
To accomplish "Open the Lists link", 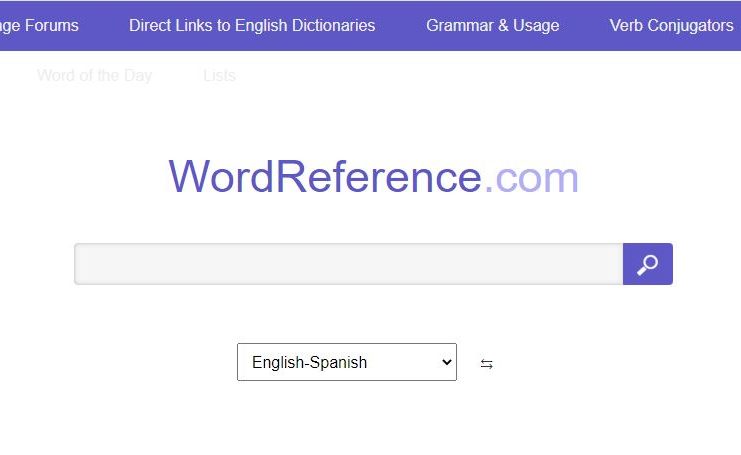I will click(x=219, y=75).
